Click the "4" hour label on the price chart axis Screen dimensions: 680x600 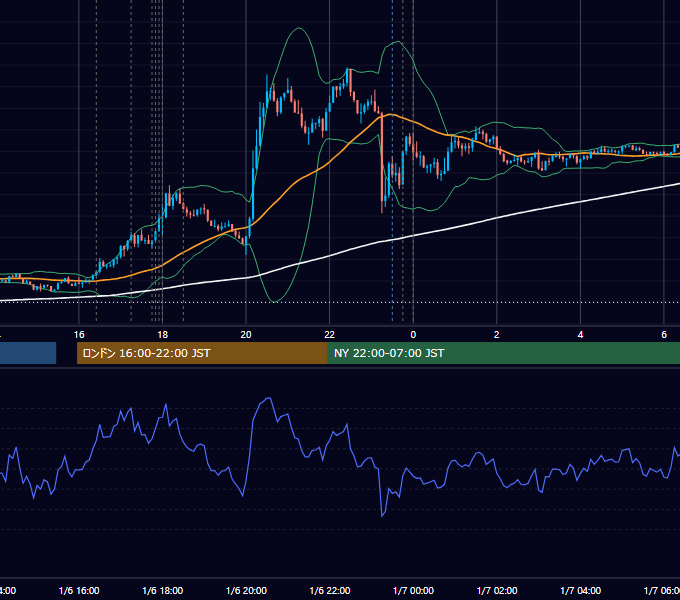pos(580,335)
